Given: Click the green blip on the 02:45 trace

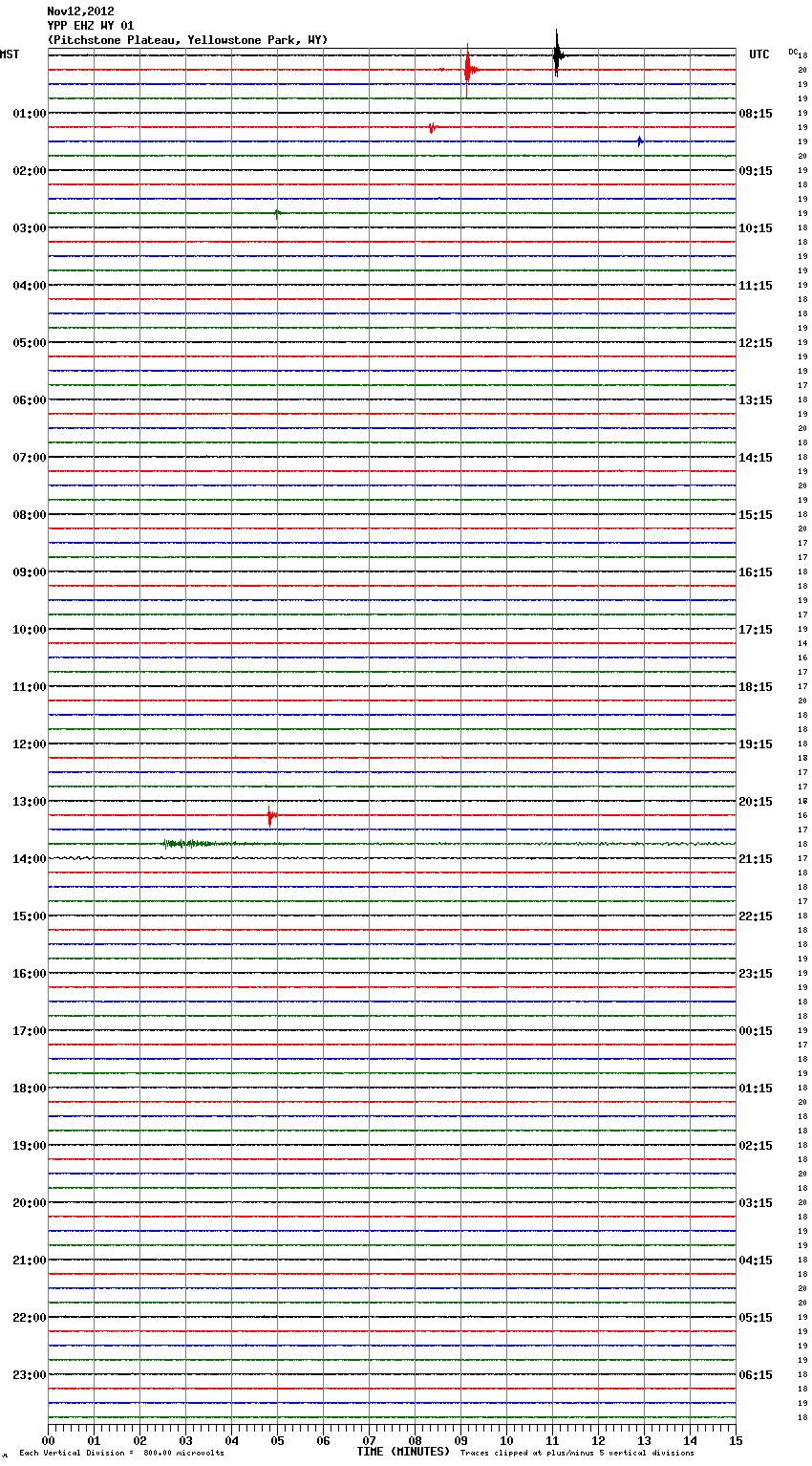Looking at the screenshot, I should pyautogui.click(x=277, y=213).
